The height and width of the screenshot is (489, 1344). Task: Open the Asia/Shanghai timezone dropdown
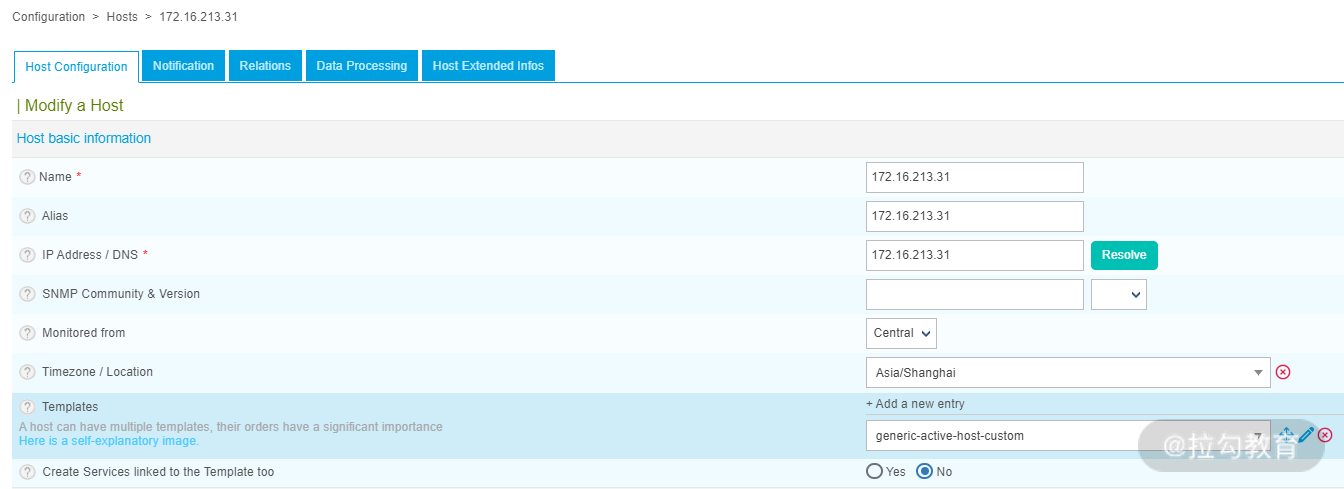tap(1068, 372)
